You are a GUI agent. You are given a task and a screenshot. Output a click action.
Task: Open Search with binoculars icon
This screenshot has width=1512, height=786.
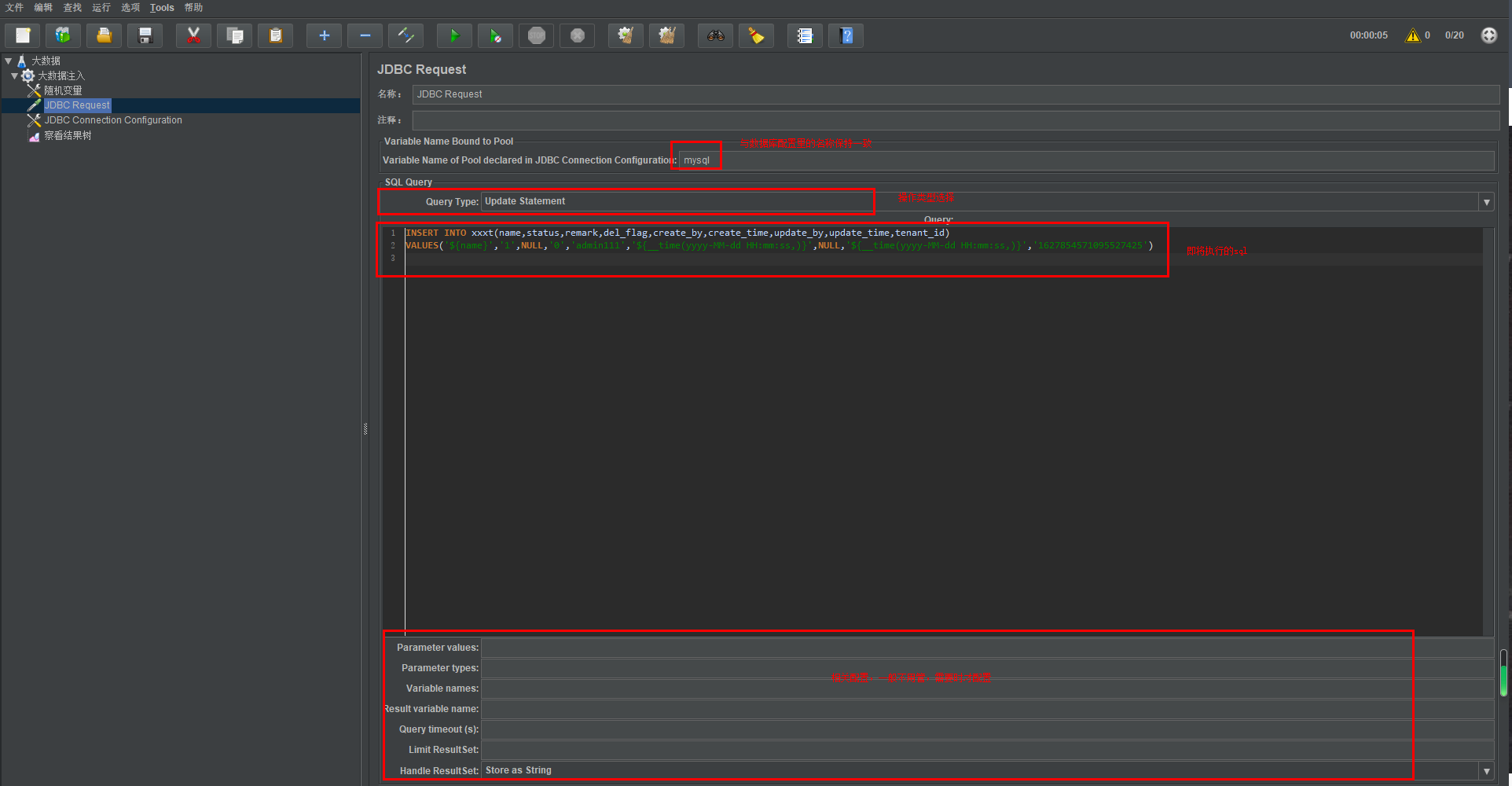click(x=715, y=35)
